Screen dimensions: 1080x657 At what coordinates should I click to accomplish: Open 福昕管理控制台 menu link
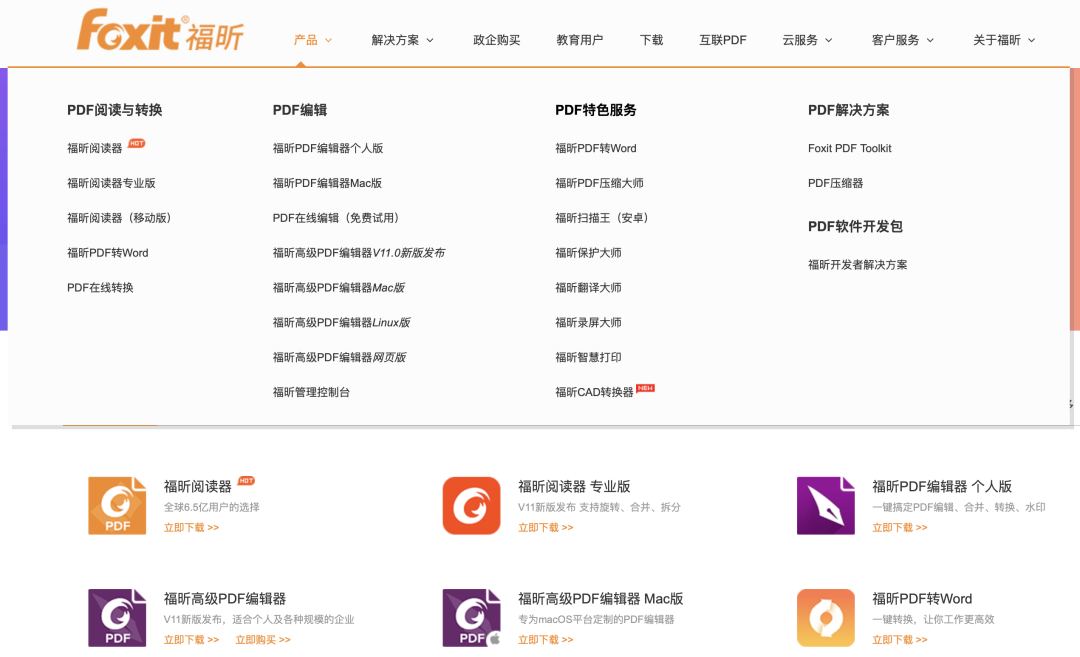311,393
